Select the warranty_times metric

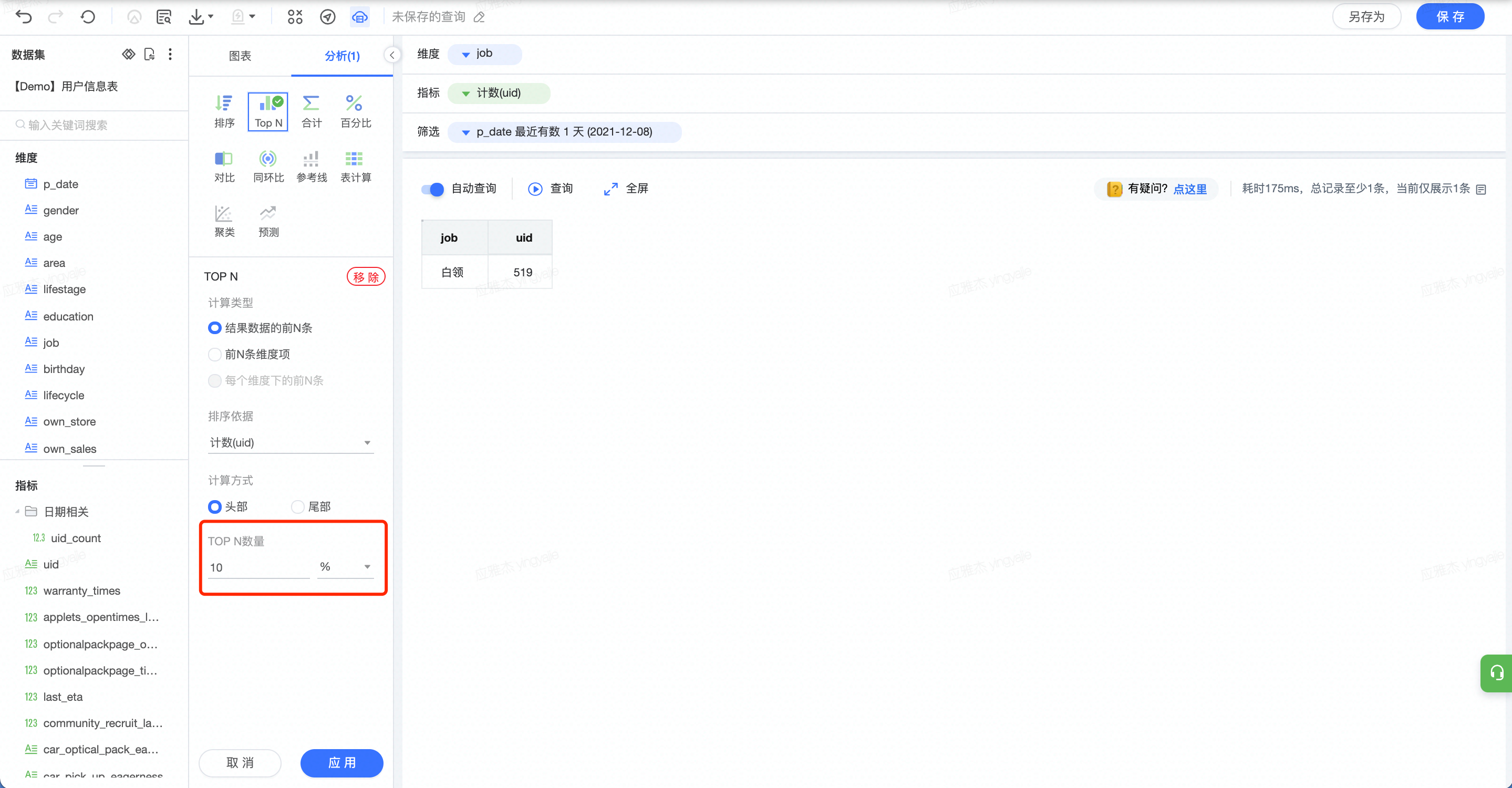[81, 590]
